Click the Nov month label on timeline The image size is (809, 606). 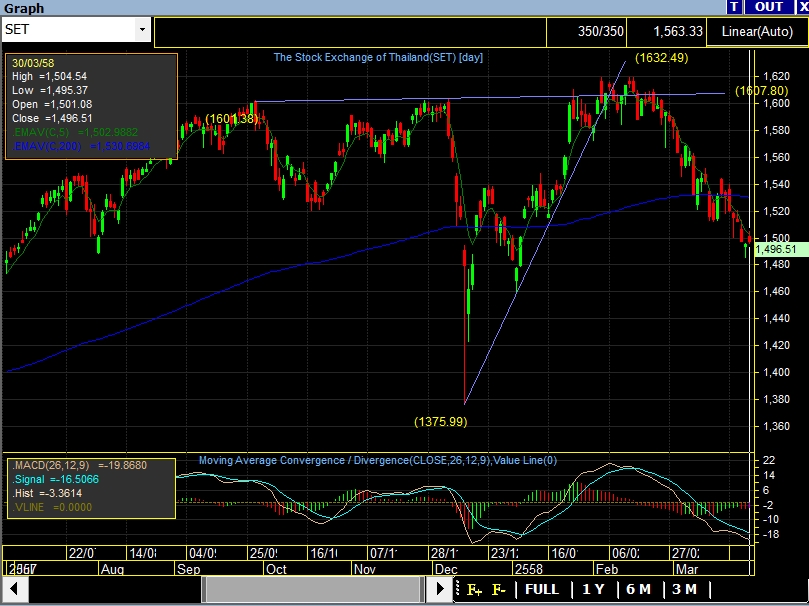pyautogui.click(x=365, y=569)
